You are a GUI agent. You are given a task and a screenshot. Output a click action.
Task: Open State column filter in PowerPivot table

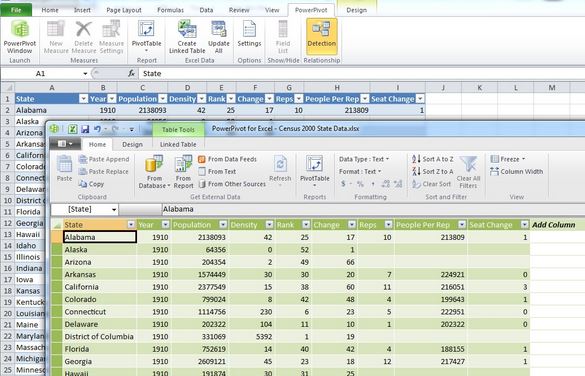131,225
